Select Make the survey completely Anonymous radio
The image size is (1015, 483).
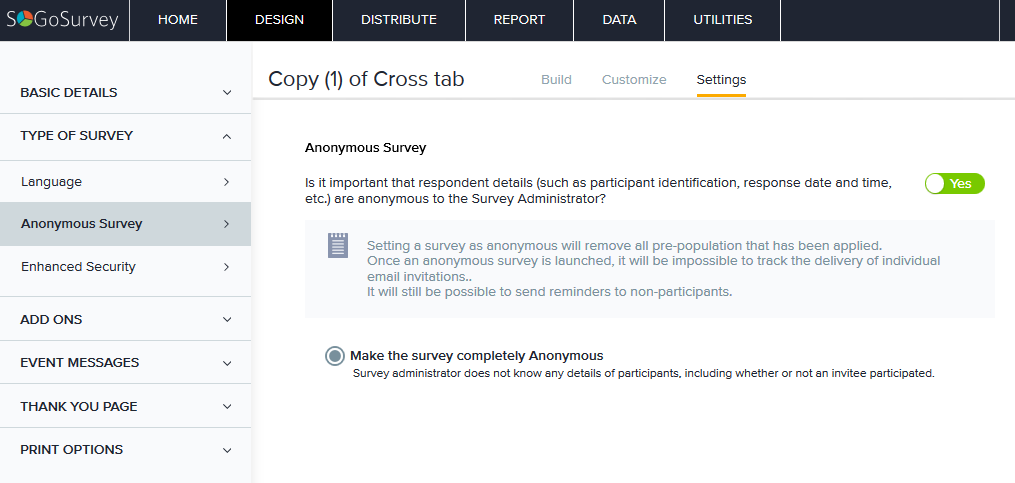tap(334, 356)
